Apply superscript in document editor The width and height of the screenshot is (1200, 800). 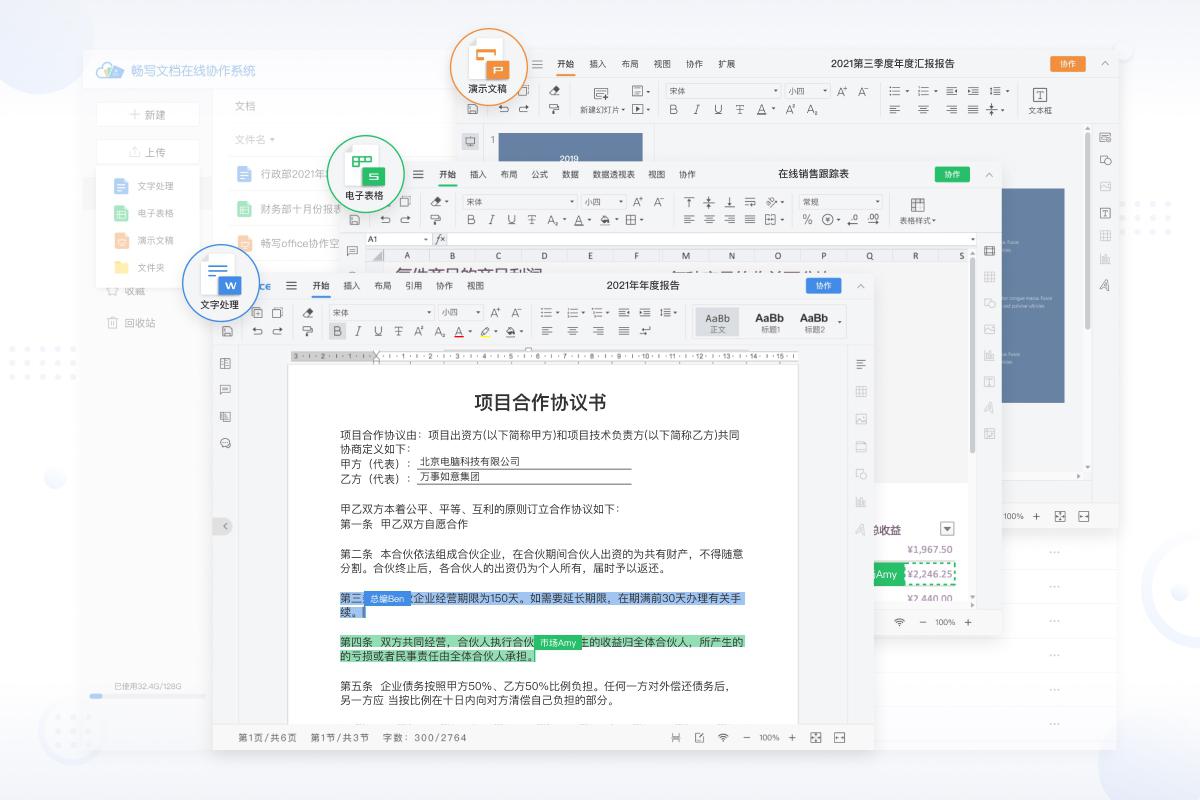pos(418,331)
